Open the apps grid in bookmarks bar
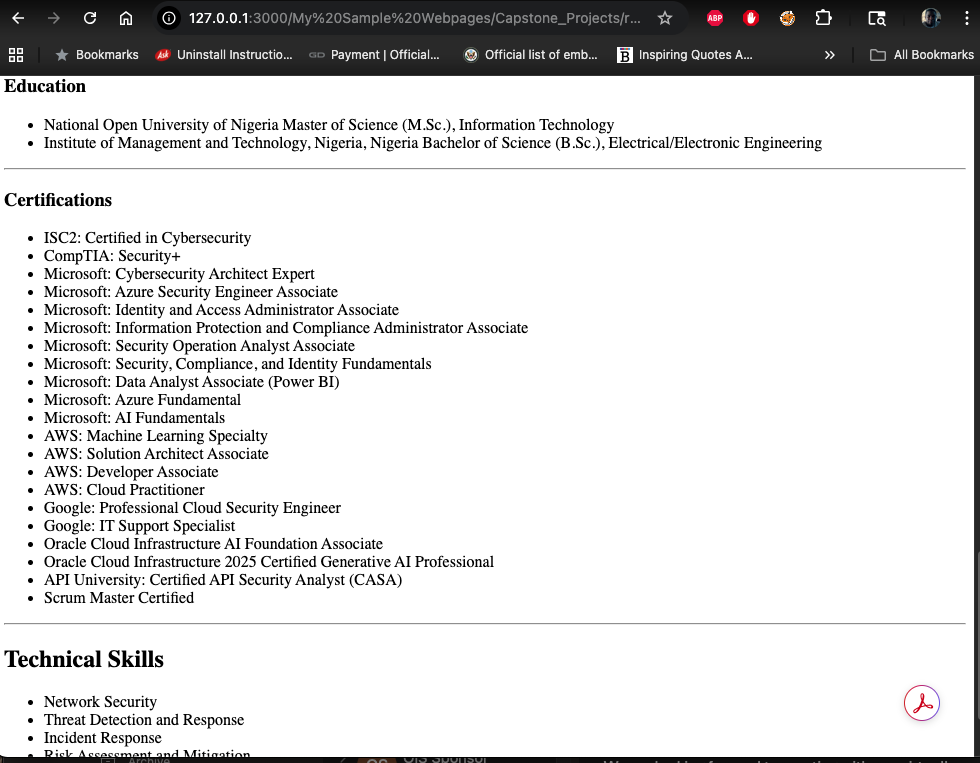 pyautogui.click(x=16, y=55)
